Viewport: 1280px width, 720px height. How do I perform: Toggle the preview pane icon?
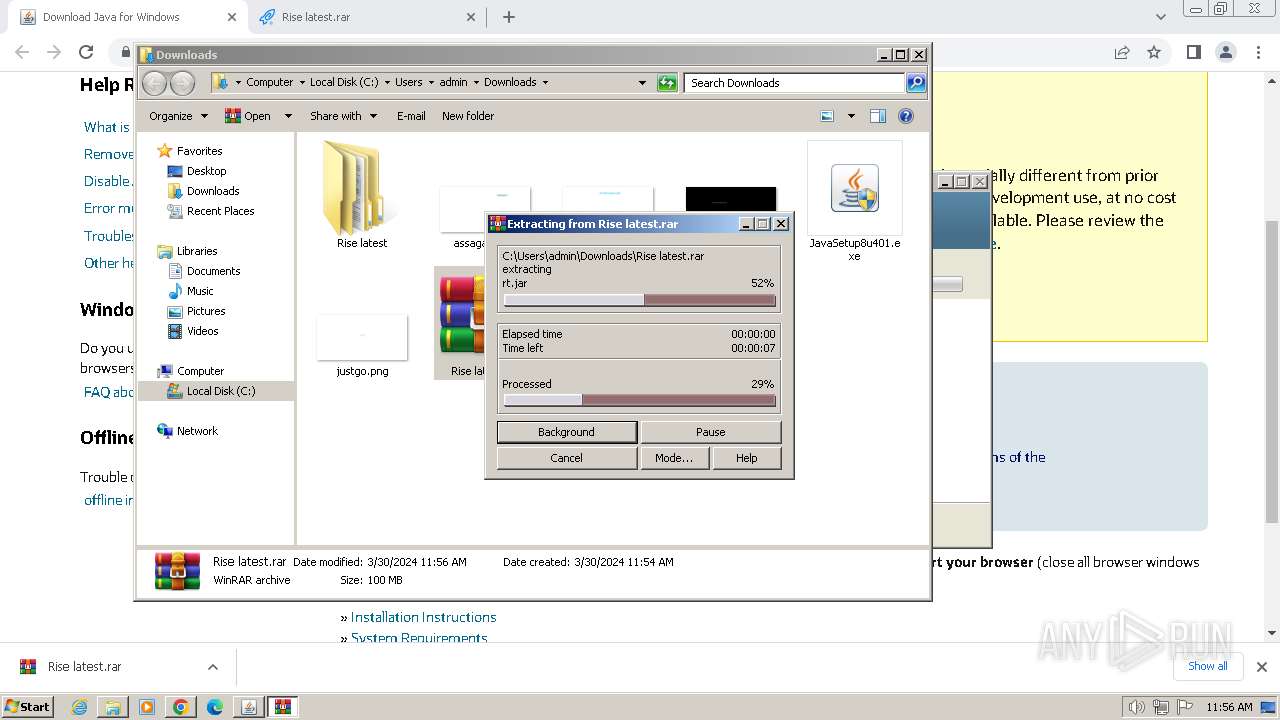[x=877, y=116]
